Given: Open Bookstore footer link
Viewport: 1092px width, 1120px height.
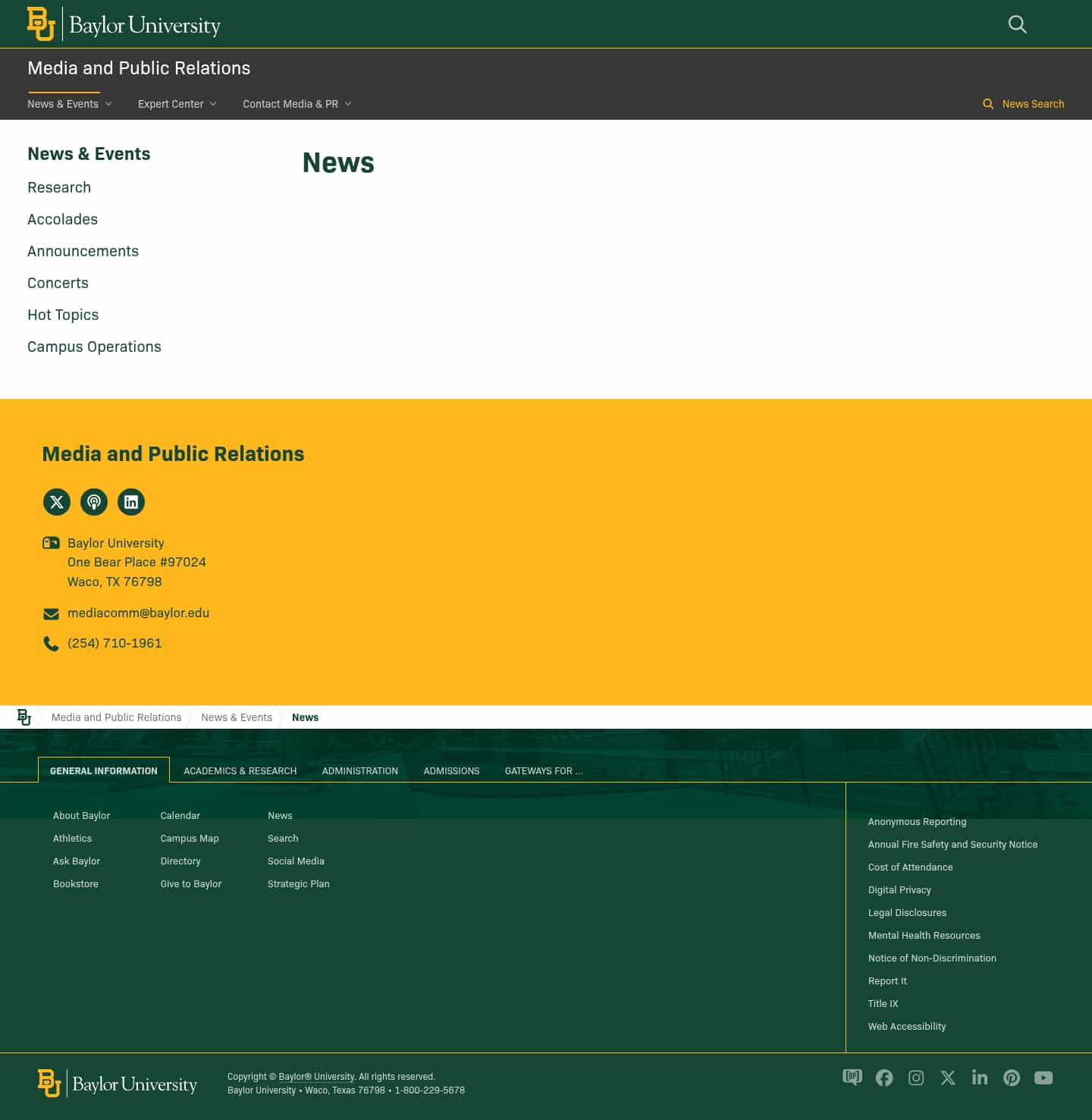Looking at the screenshot, I should coord(76,884).
